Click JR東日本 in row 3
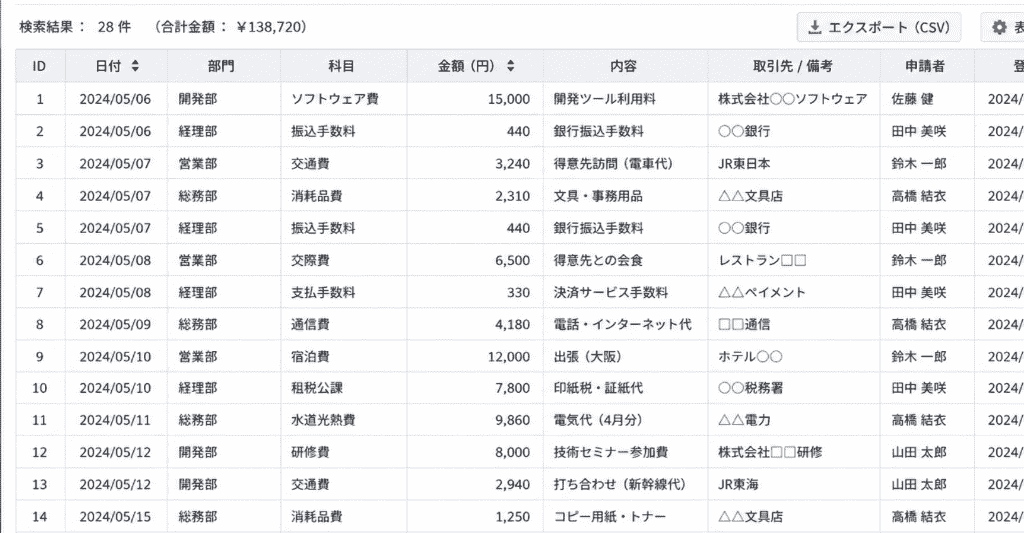The image size is (1024, 533). (744, 163)
